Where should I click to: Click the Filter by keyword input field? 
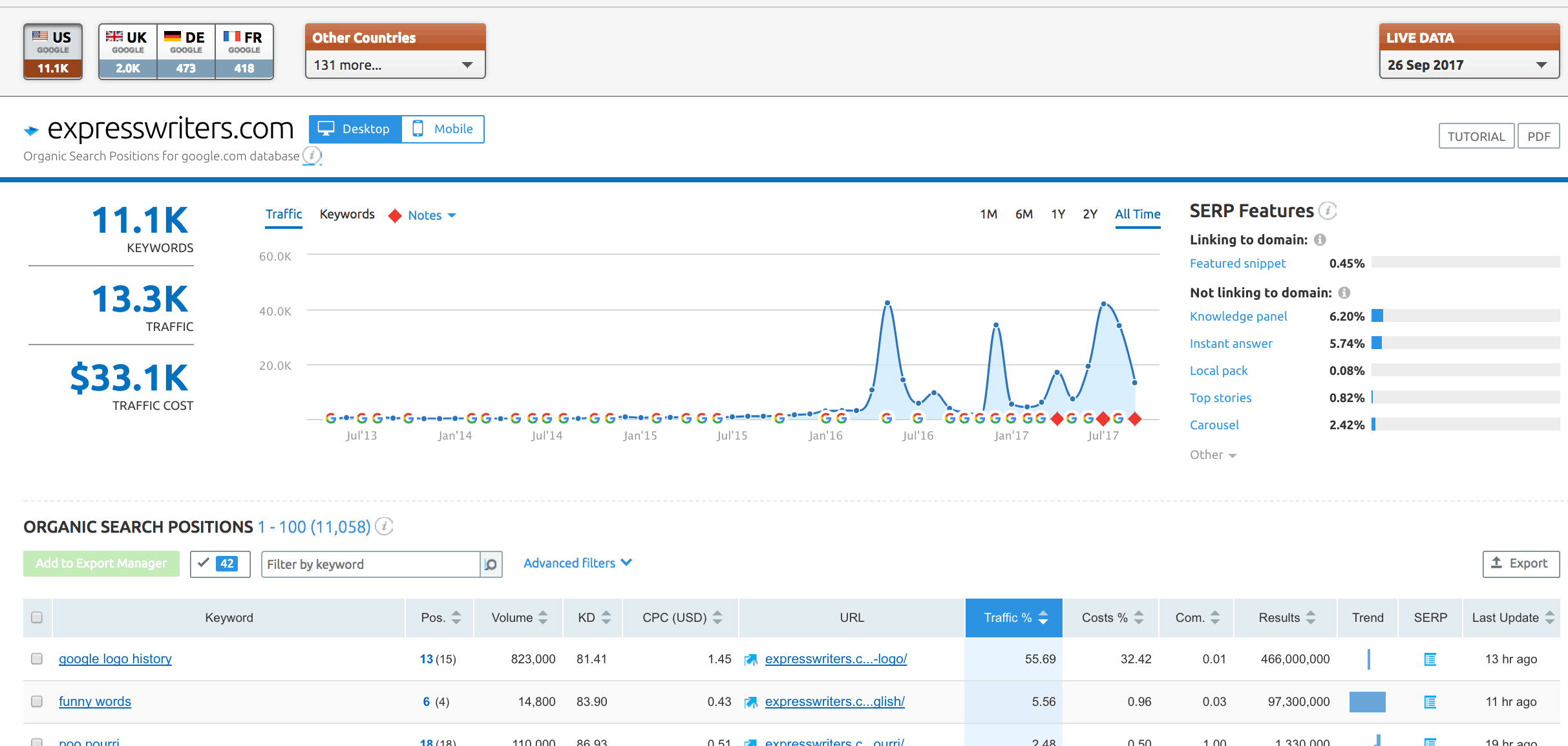(x=368, y=564)
